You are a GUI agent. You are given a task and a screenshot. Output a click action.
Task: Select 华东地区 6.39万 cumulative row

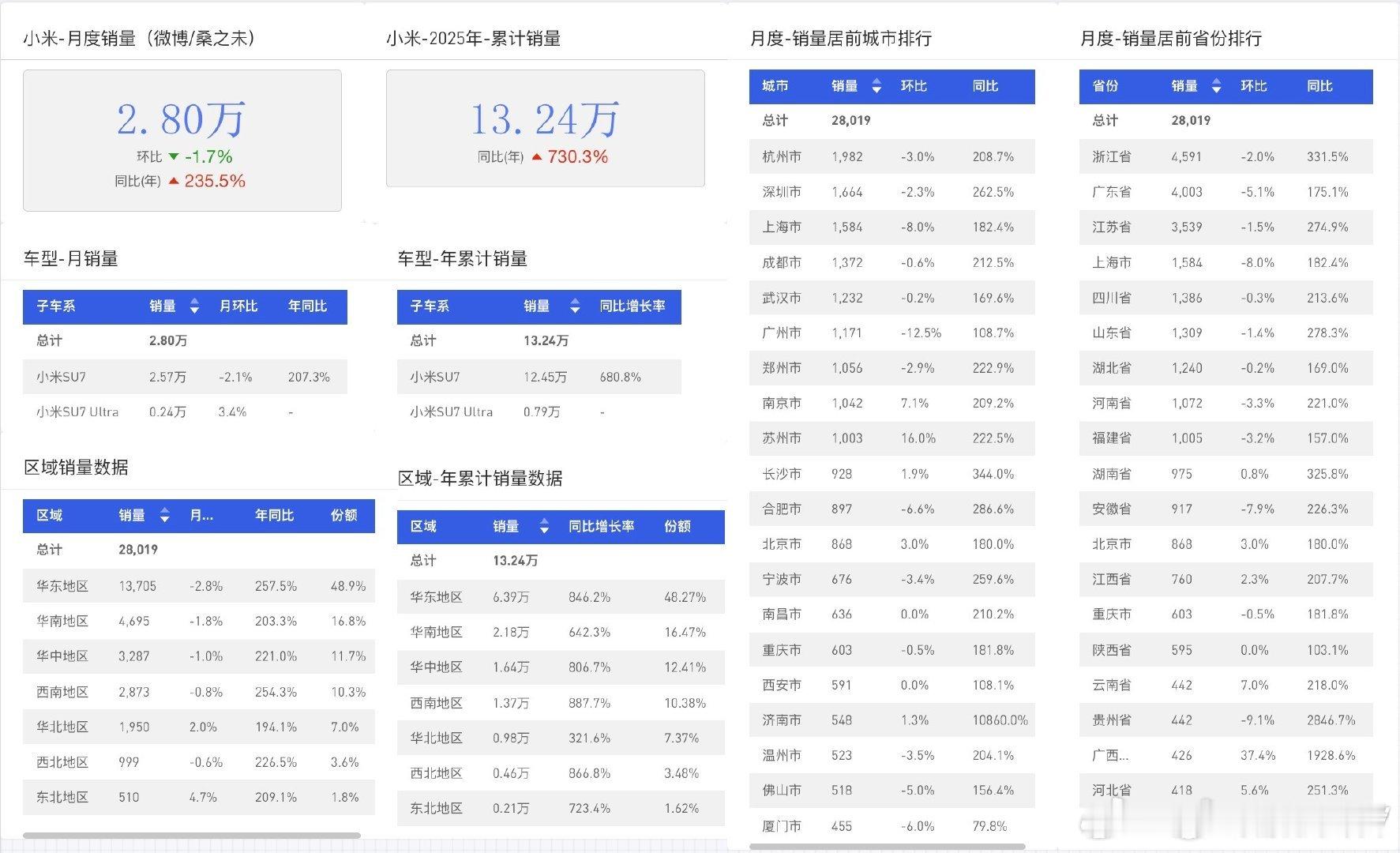(x=561, y=597)
